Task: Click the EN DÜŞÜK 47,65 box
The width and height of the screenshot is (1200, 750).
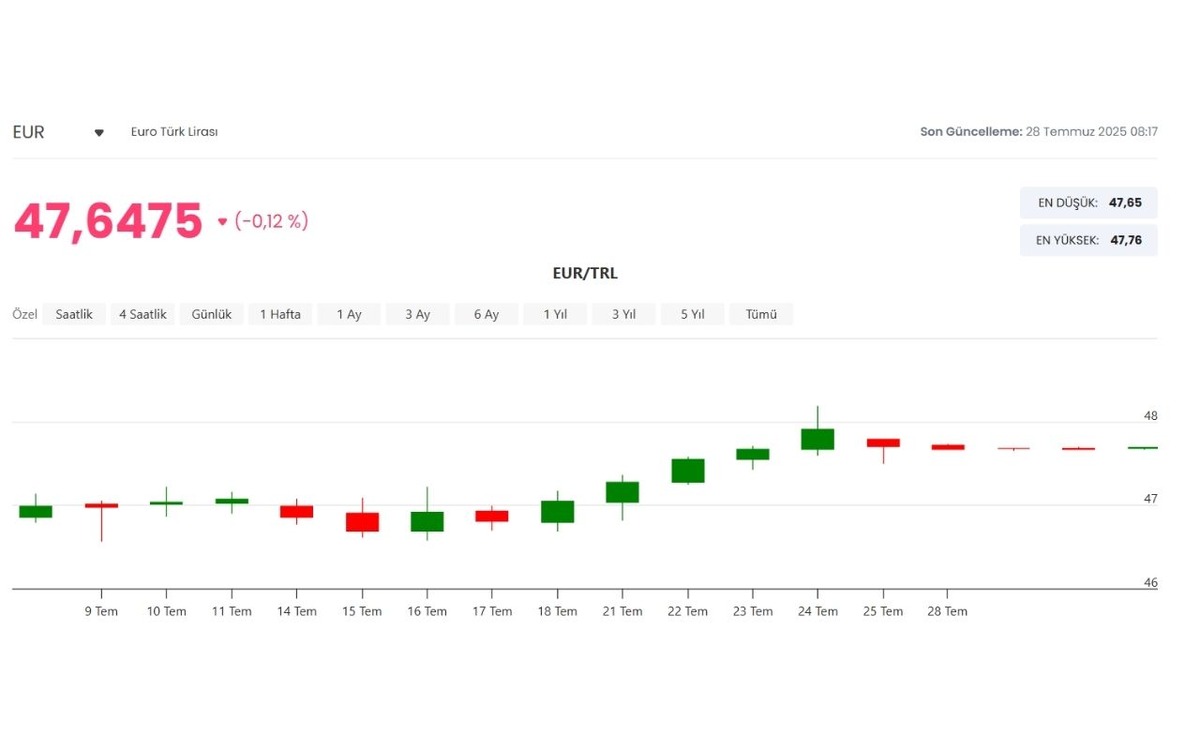Action: click(1089, 202)
